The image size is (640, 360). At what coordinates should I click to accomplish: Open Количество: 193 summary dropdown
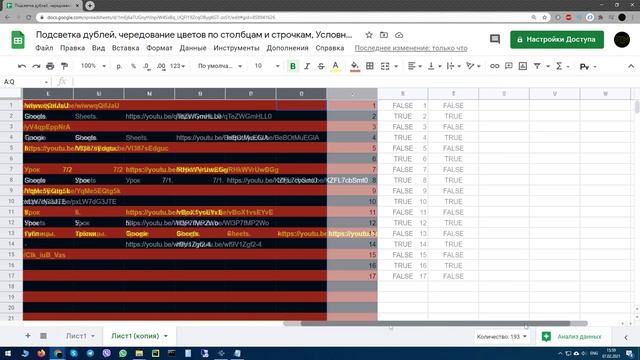[x=502, y=337]
